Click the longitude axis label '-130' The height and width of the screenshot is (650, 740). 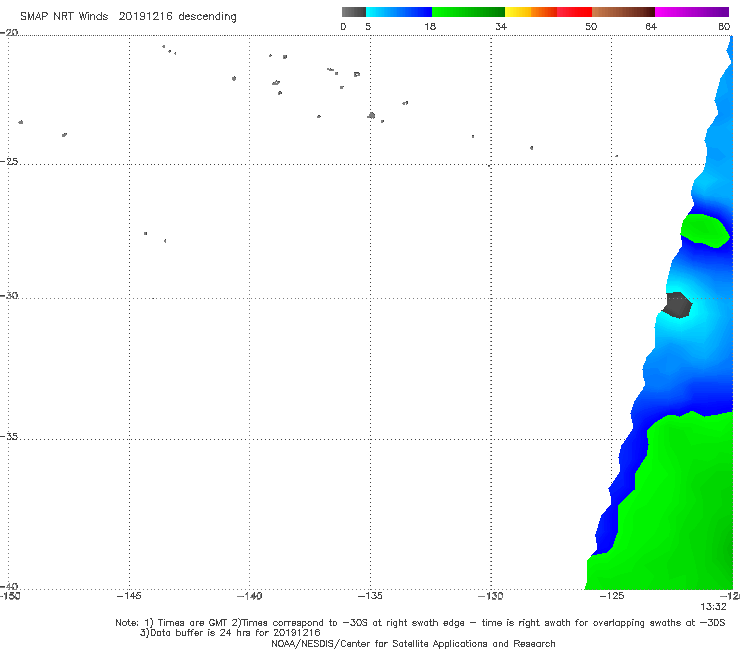click(491, 596)
